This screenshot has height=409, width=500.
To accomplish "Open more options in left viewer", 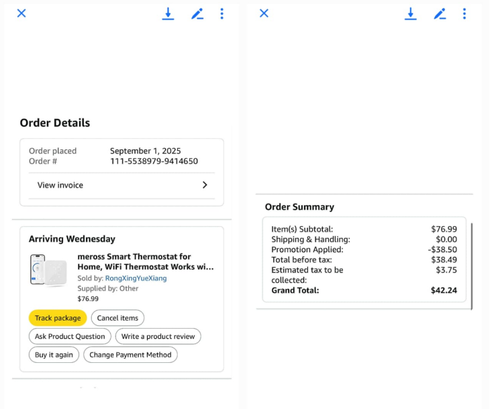I will coord(222,14).
